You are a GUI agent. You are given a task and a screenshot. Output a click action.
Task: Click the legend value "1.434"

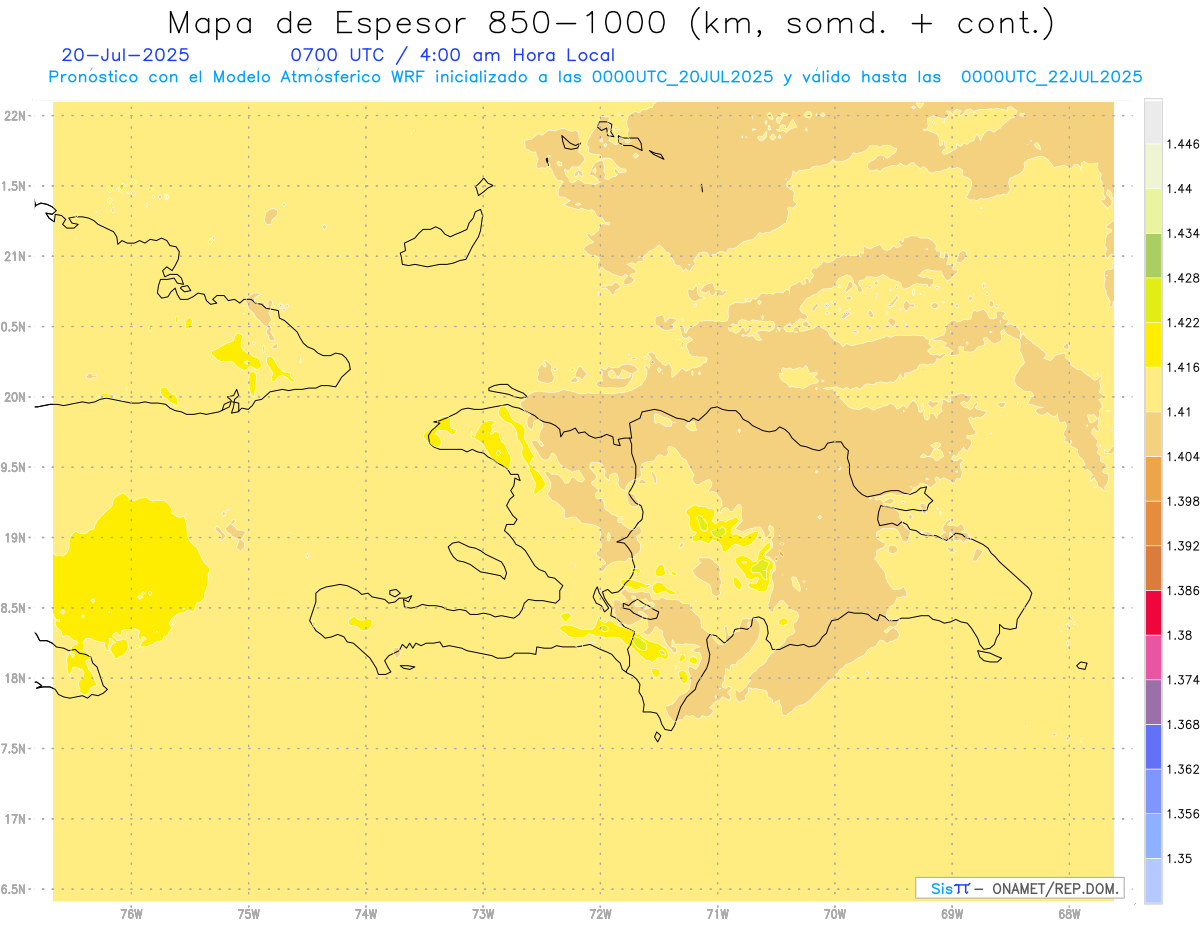pyautogui.click(x=1185, y=233)
